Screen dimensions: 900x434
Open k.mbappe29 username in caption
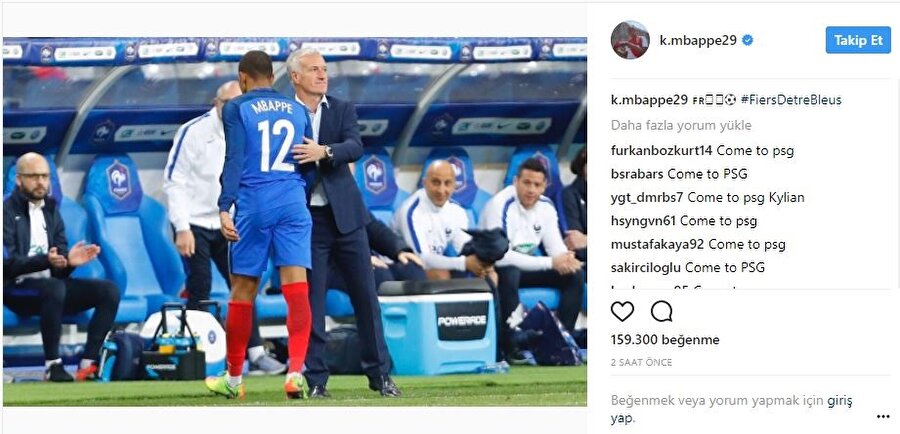tap(649, 100)
